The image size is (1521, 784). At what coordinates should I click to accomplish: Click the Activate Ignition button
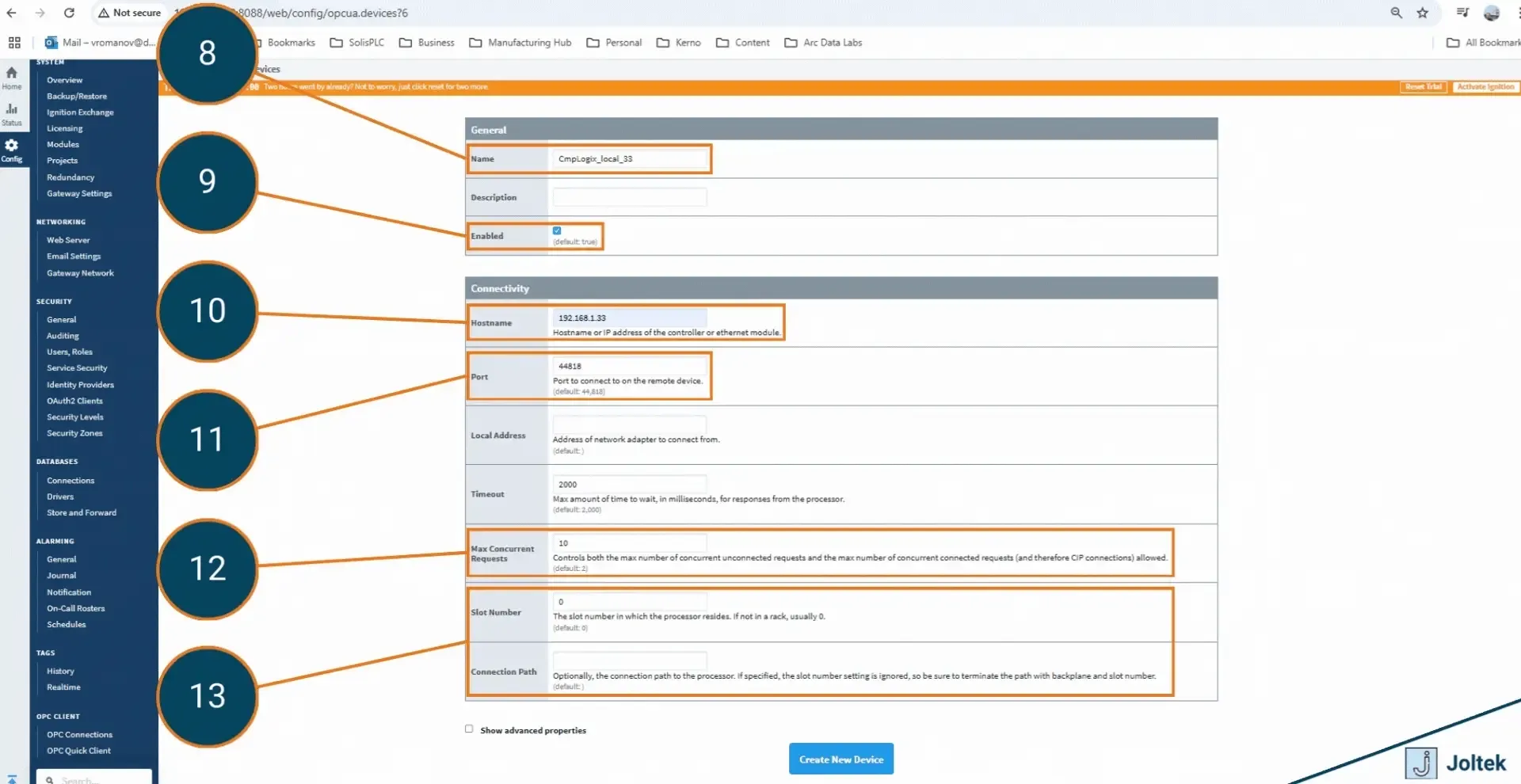pos(1485,87)
